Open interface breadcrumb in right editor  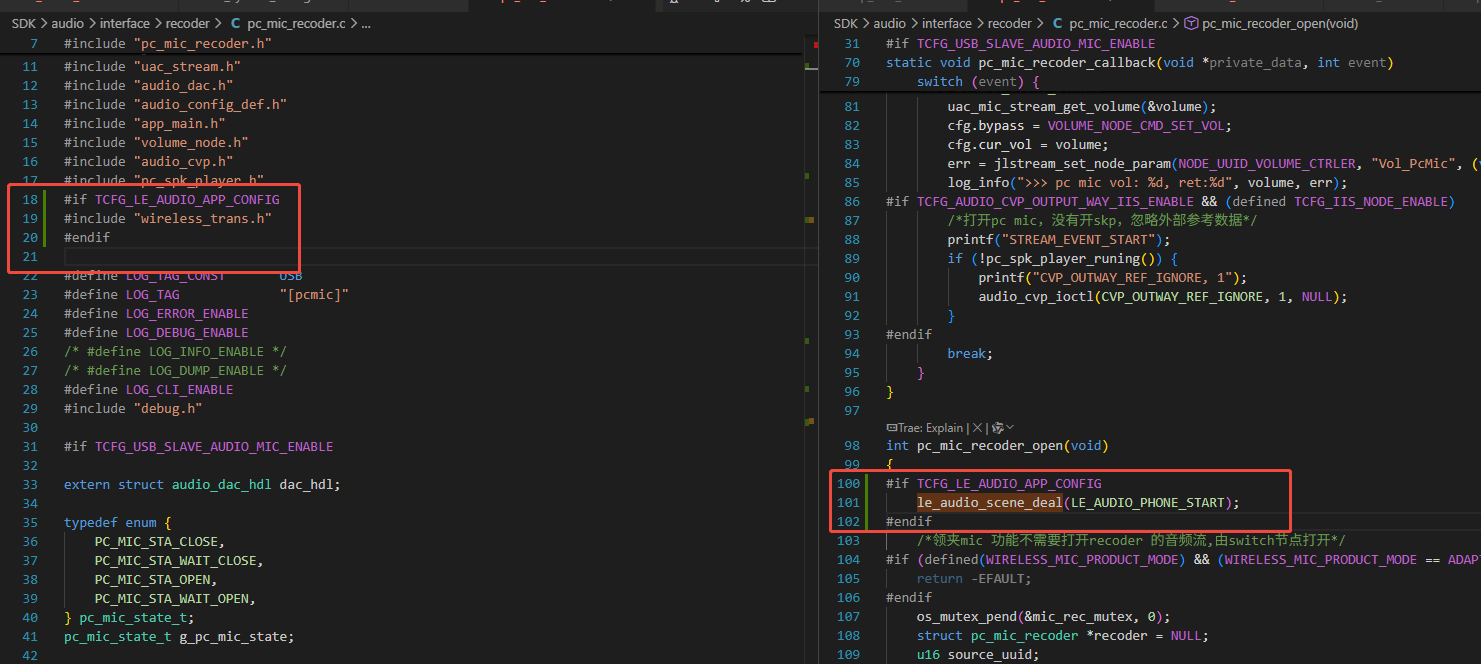[x=947, y=23]
